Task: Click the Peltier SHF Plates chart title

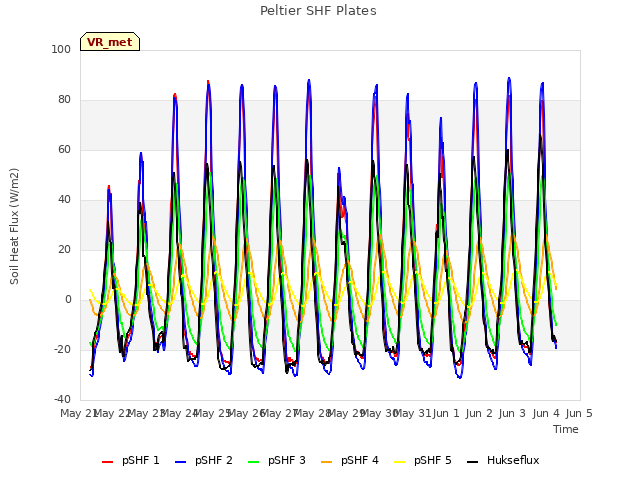Action: click(x=318, y=11)
